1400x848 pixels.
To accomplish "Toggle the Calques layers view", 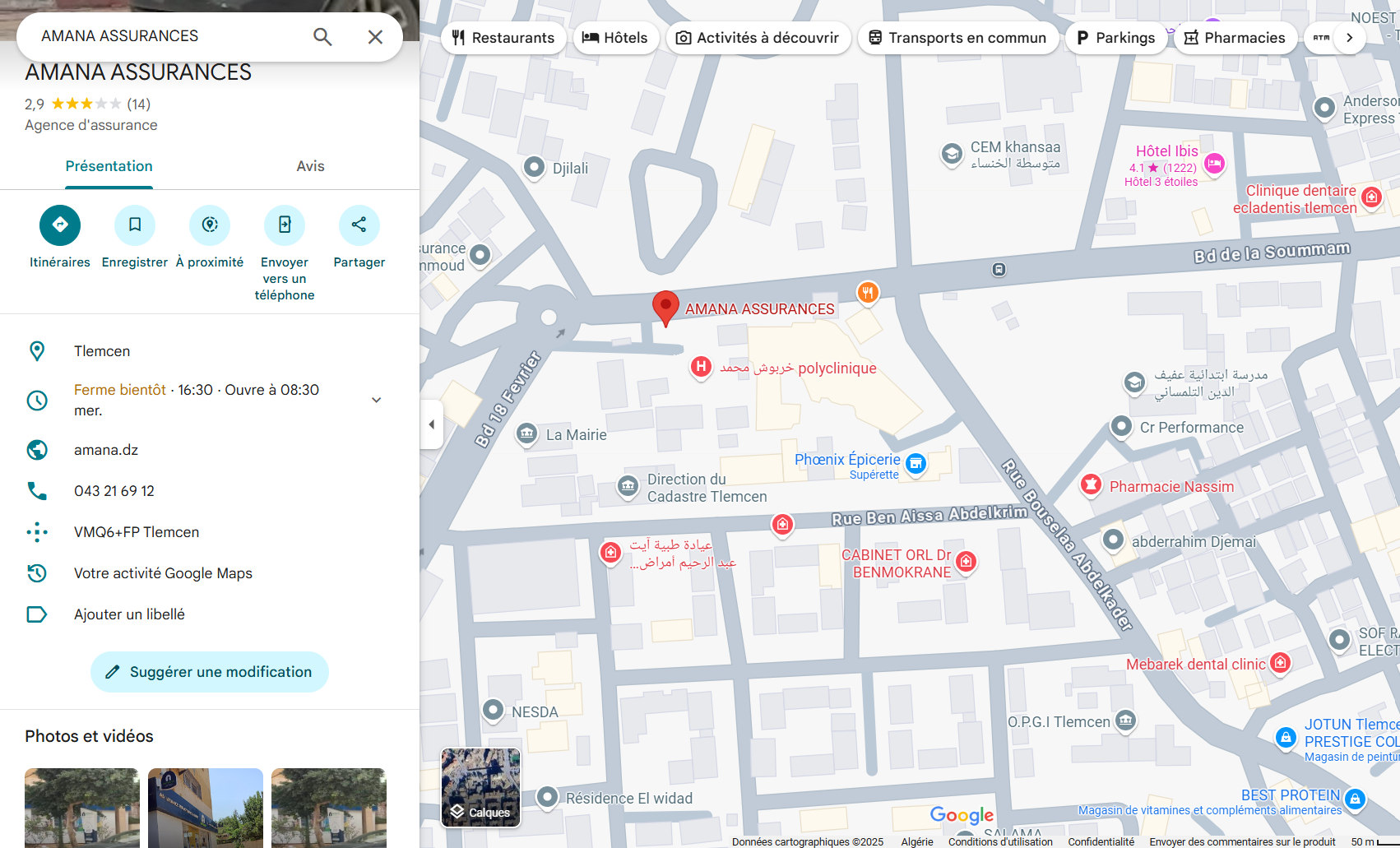I will click(480, 787).
